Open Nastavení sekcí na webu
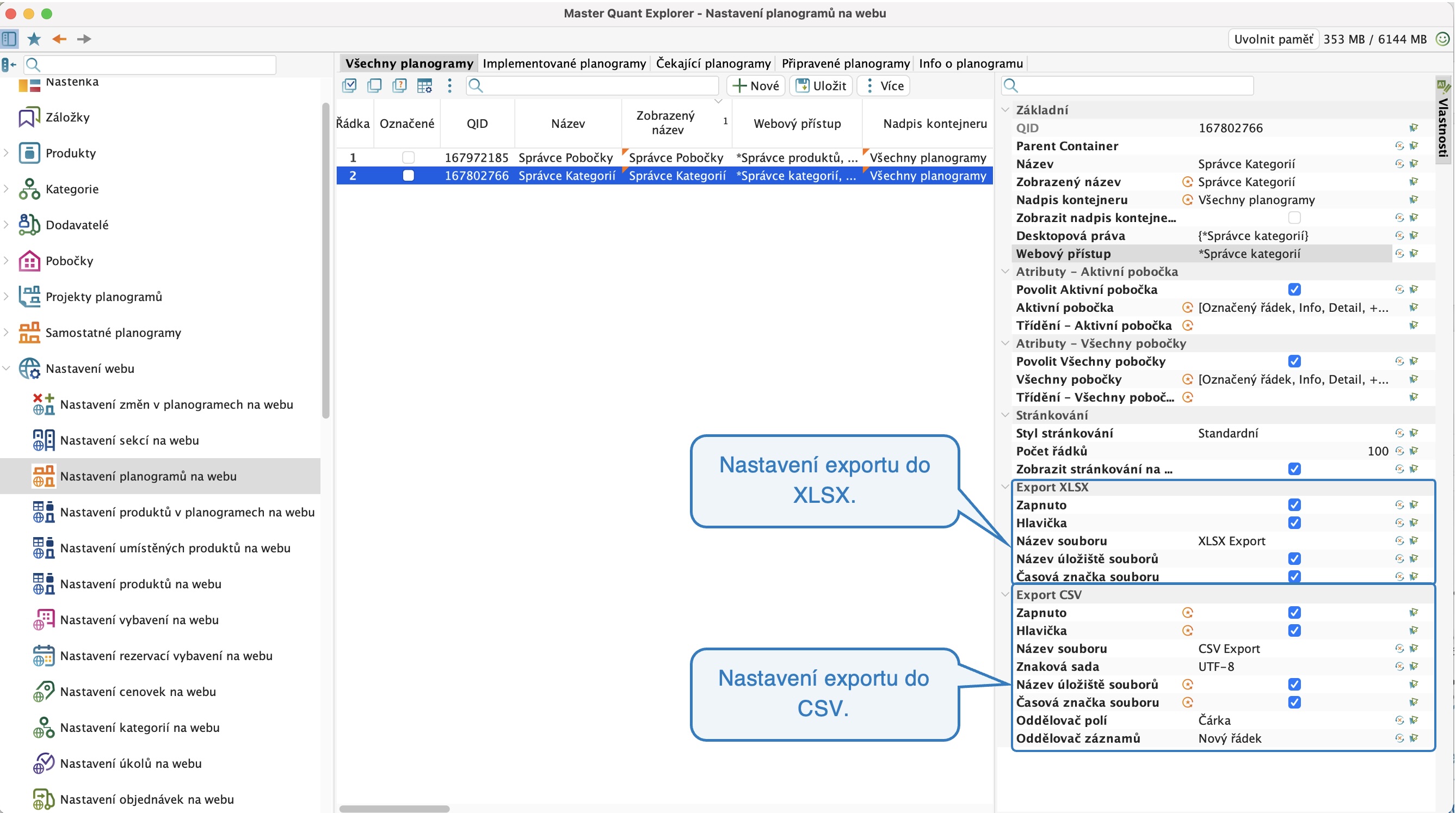1456x813 pixels. [x=129, y=440]
